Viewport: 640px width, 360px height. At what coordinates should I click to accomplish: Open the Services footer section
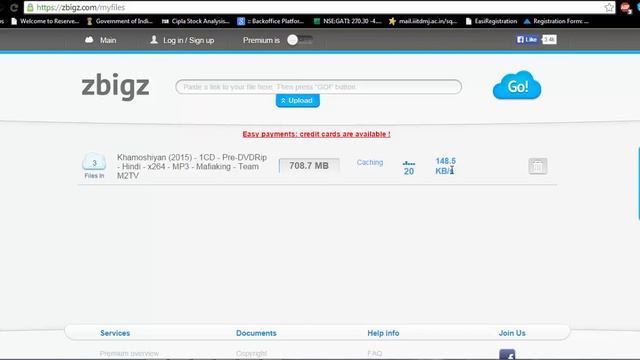[115, 333]
